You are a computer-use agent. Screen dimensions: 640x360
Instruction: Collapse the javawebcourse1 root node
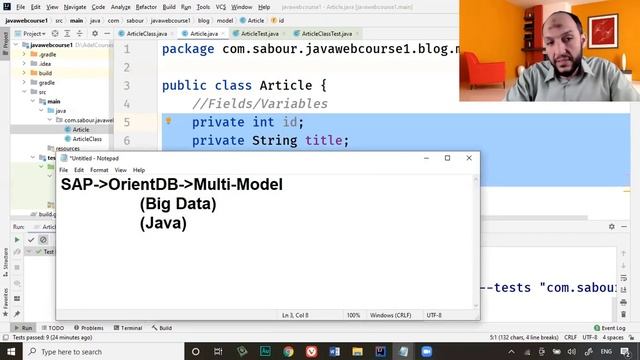pos(16,45)
